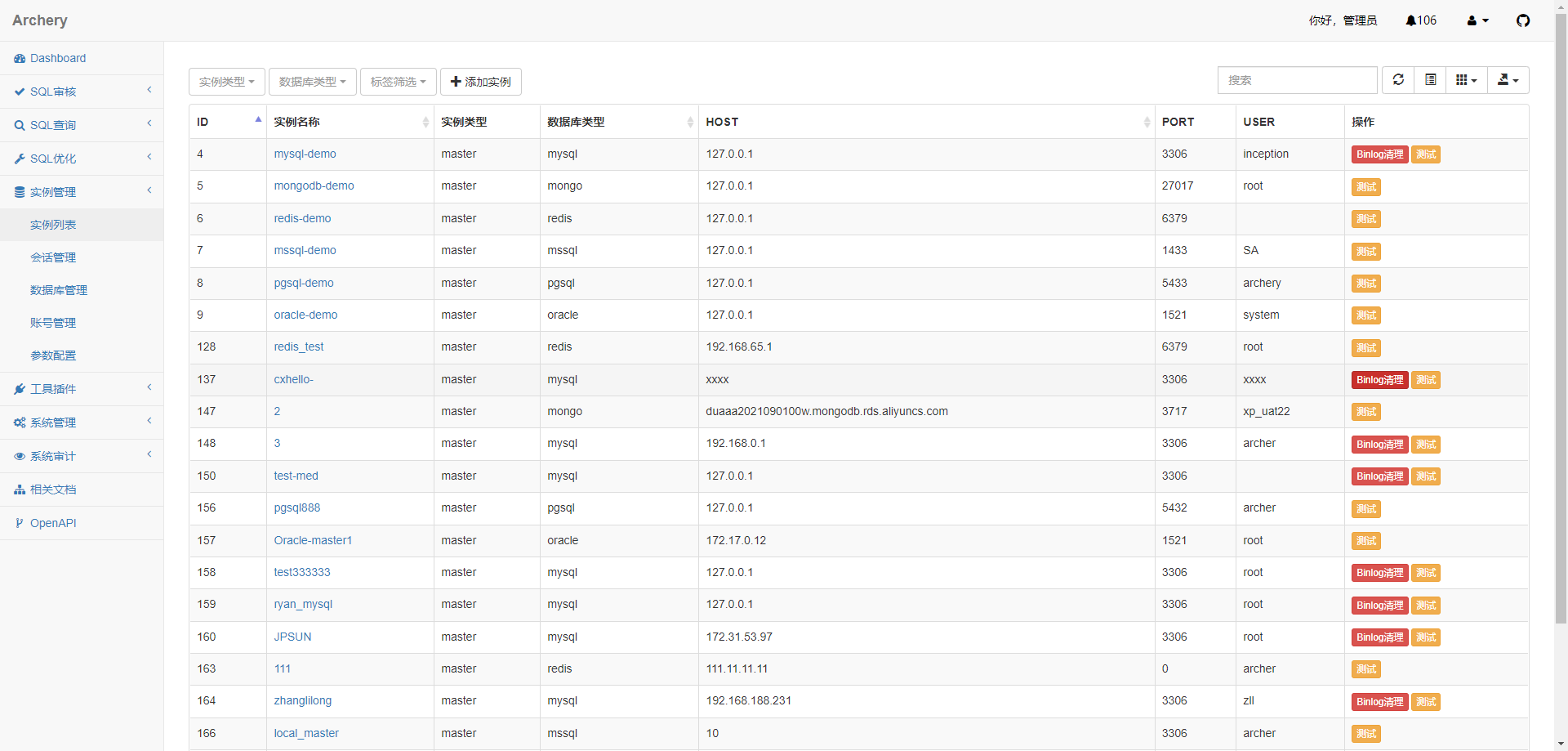Open the user account dropdown

coord(1477,20)
